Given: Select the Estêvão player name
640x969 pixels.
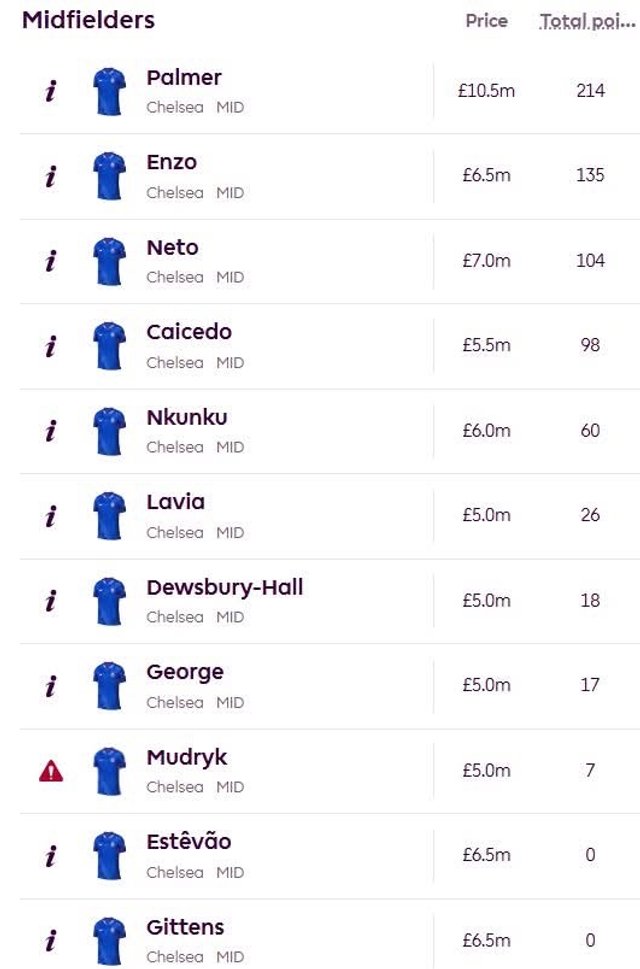Looking at the screenshot, I should point(188,841).
